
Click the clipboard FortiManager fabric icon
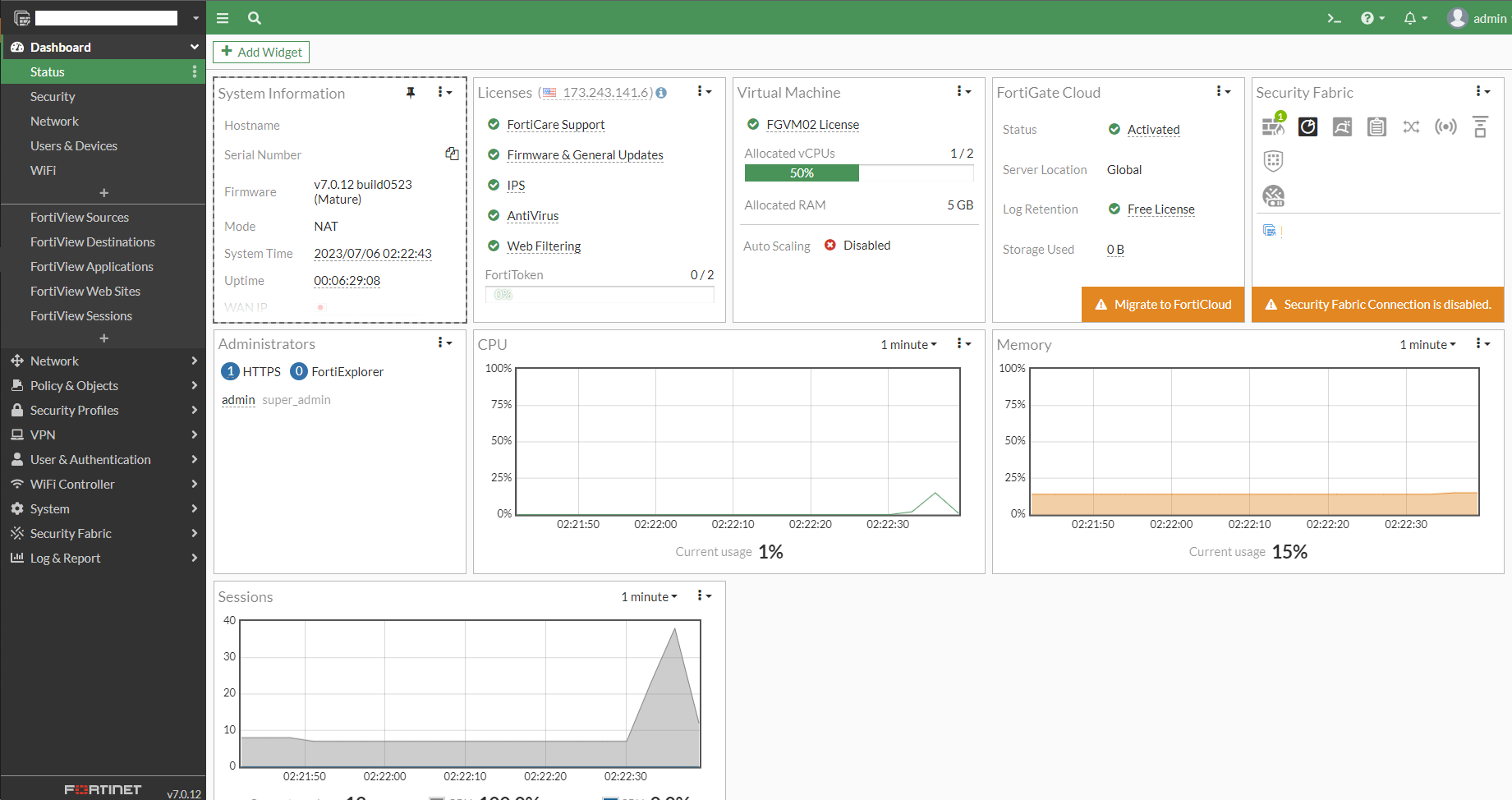tap(1376, 126)
